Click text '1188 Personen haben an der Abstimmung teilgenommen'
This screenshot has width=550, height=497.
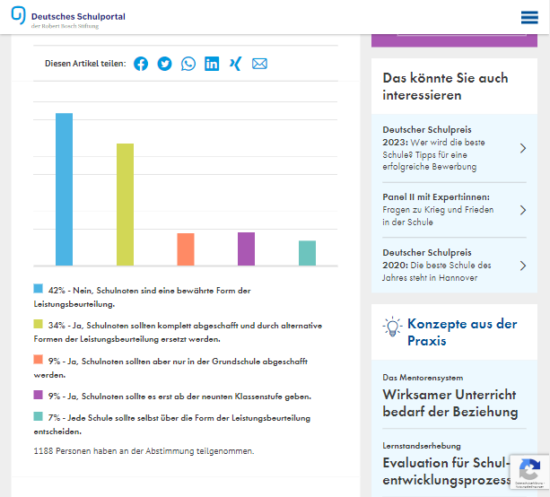[144, 451]
